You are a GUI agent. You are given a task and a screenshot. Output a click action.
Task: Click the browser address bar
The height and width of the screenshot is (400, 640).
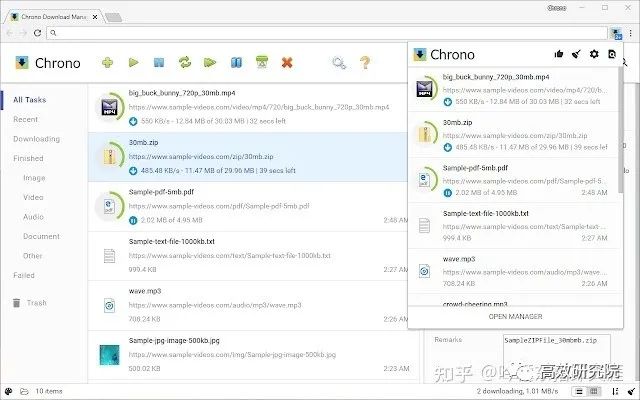[327, 33]
